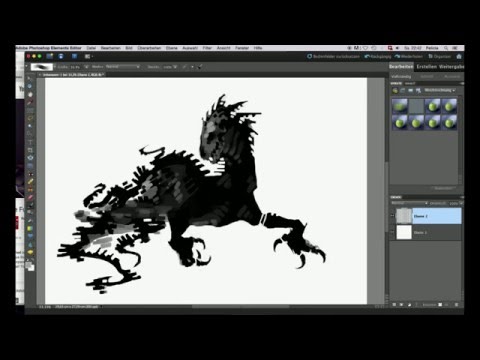Select the Type tool in the toolbox

(30, 142)
